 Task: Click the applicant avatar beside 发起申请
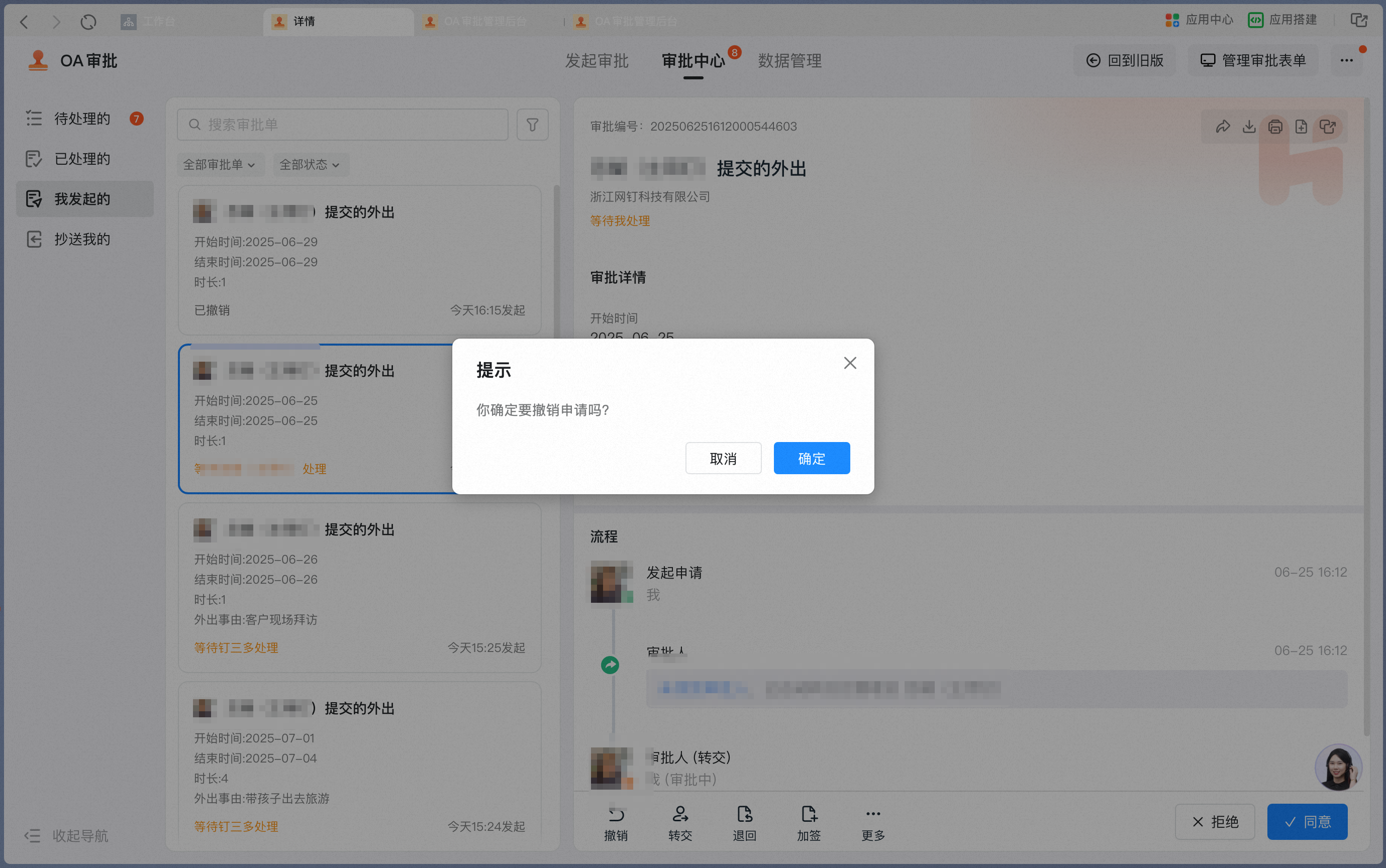tap(612, 582)
